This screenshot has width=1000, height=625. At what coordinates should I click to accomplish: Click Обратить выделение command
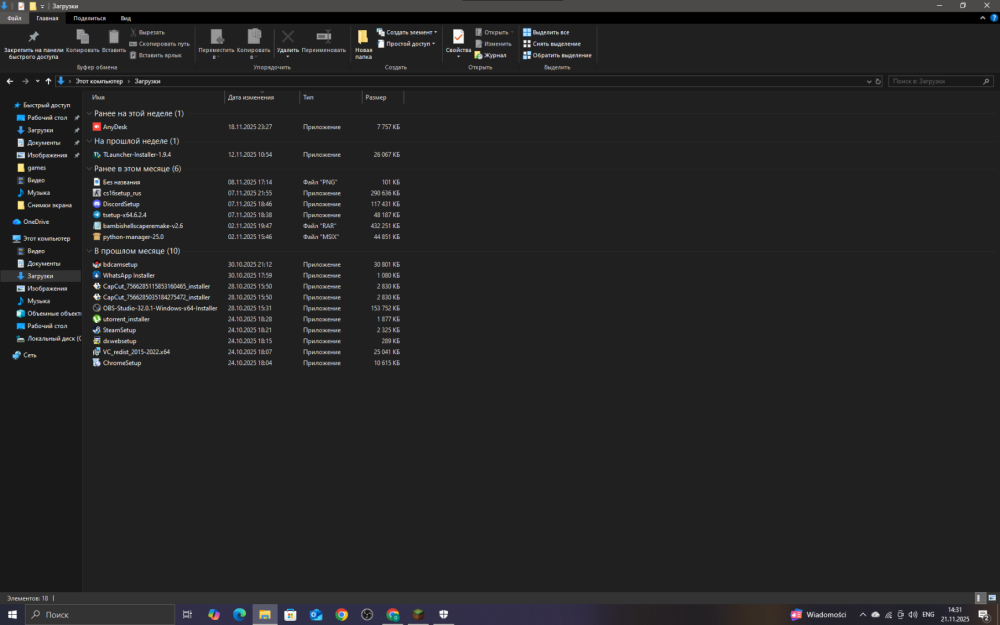click(557, 55)
